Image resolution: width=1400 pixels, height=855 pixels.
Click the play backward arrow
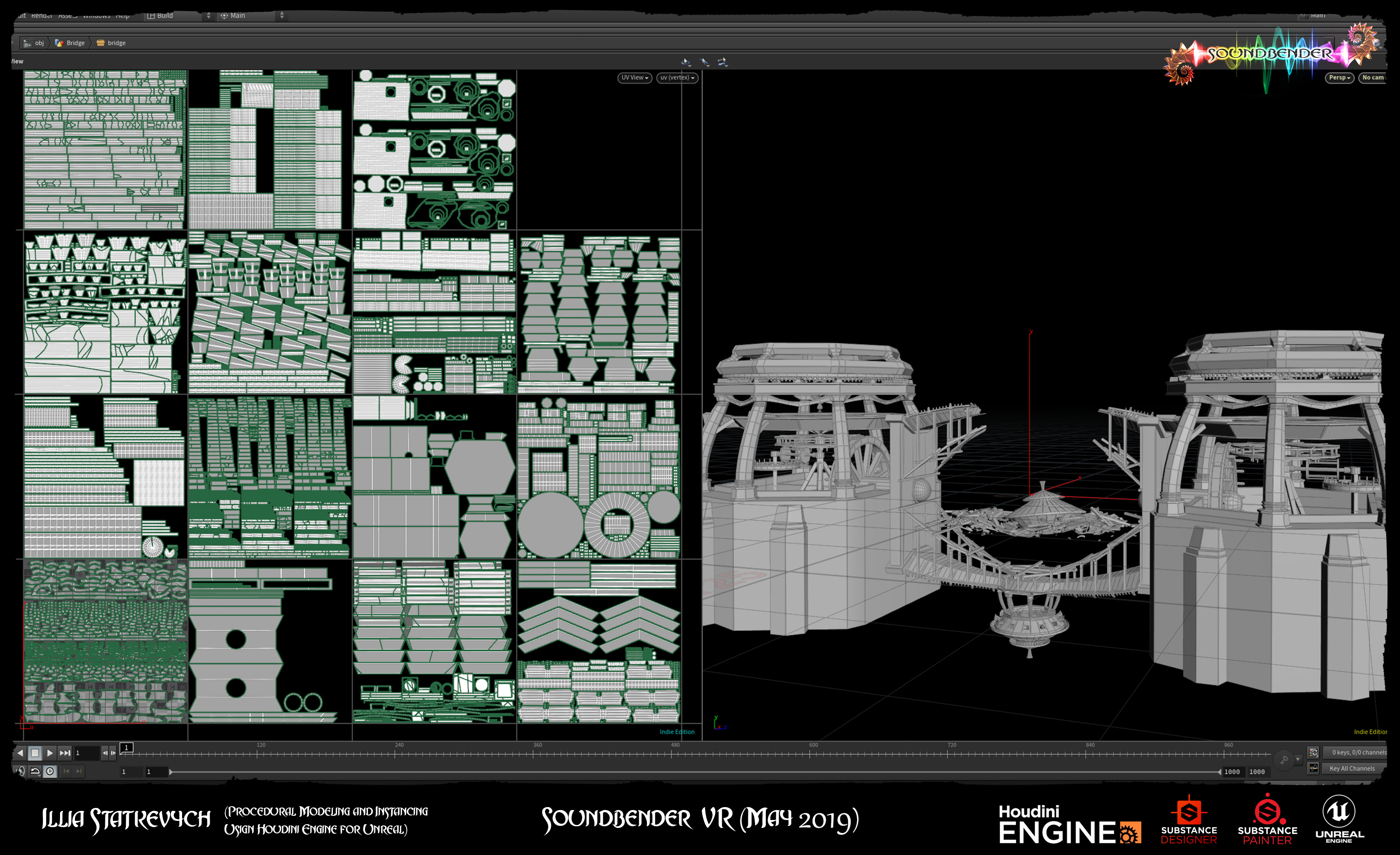20,753
